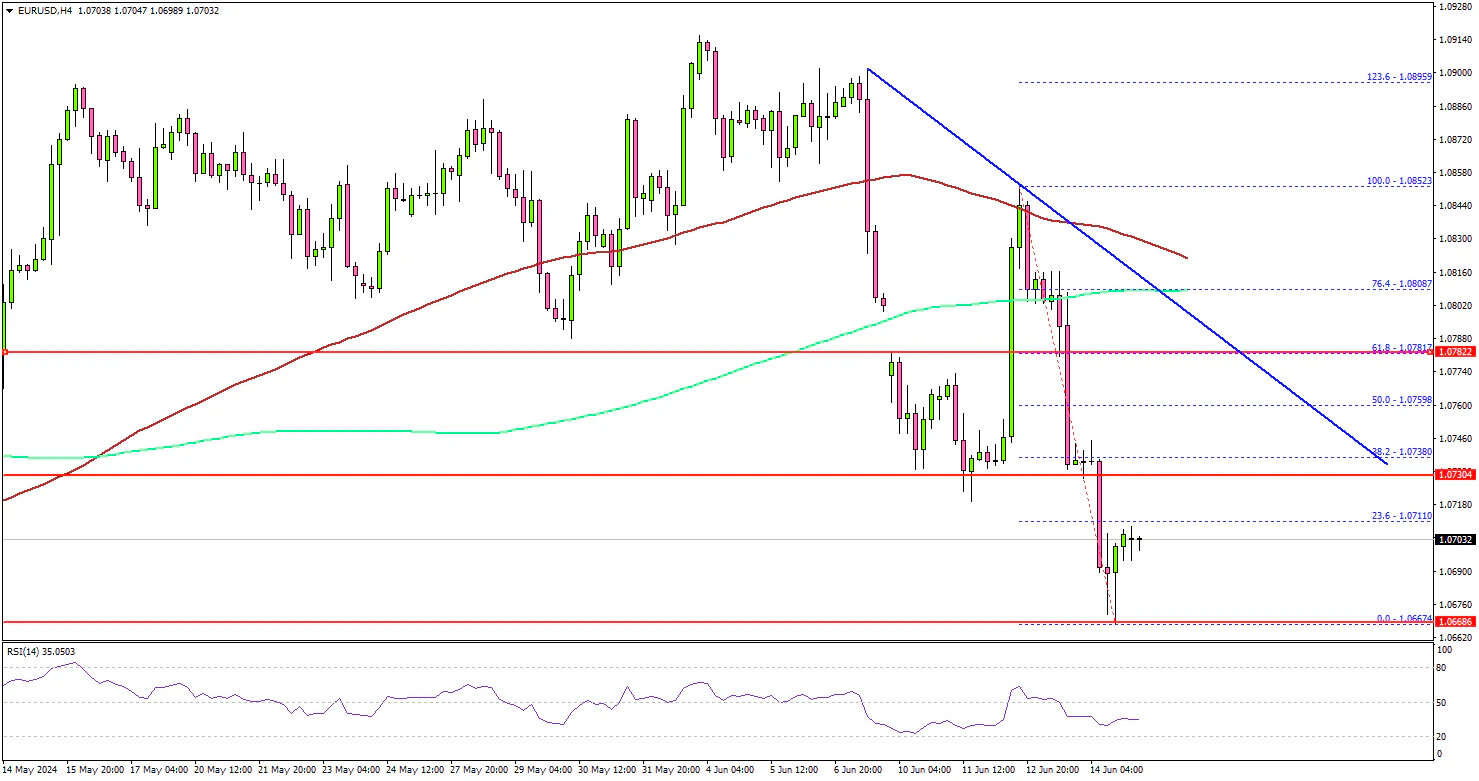Click the current price label 1.07032
This screenshot has height=781, width=1479.
click(1455, 540)
